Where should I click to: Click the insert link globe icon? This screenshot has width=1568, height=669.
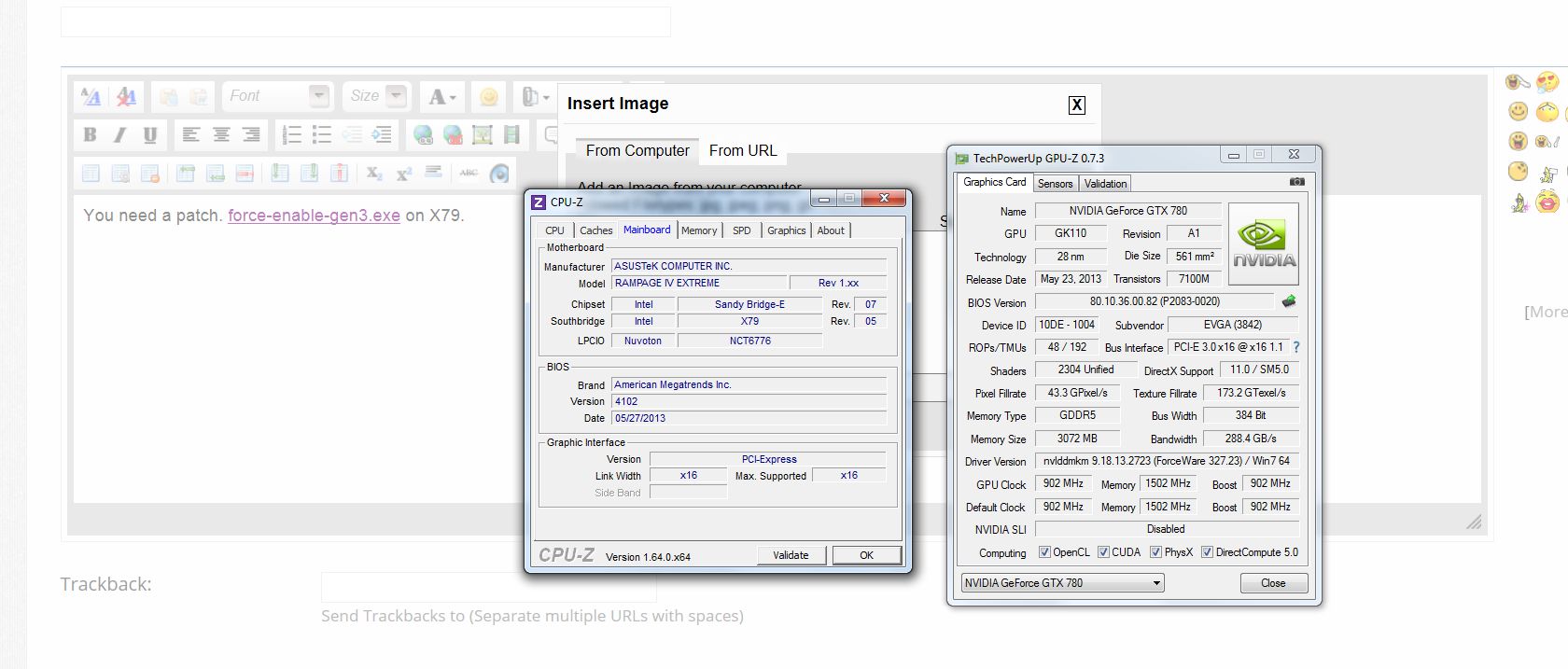tap(423, 134)
